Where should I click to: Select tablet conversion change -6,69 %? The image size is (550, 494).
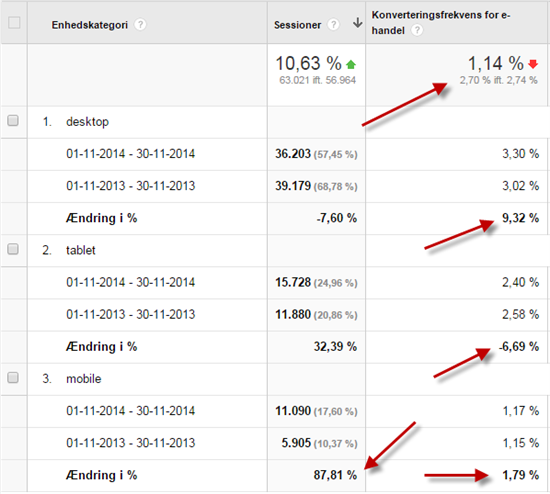click(x=519, y=347)
